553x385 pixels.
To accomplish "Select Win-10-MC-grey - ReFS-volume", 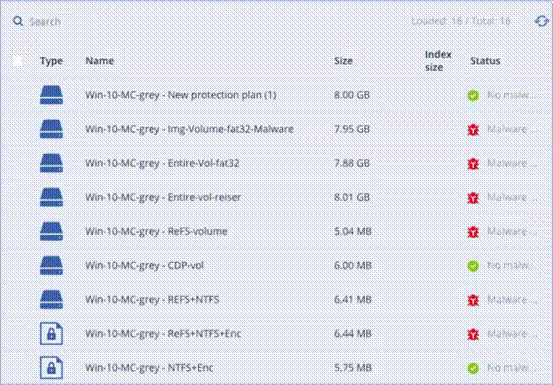I will [x=156, y=231].
